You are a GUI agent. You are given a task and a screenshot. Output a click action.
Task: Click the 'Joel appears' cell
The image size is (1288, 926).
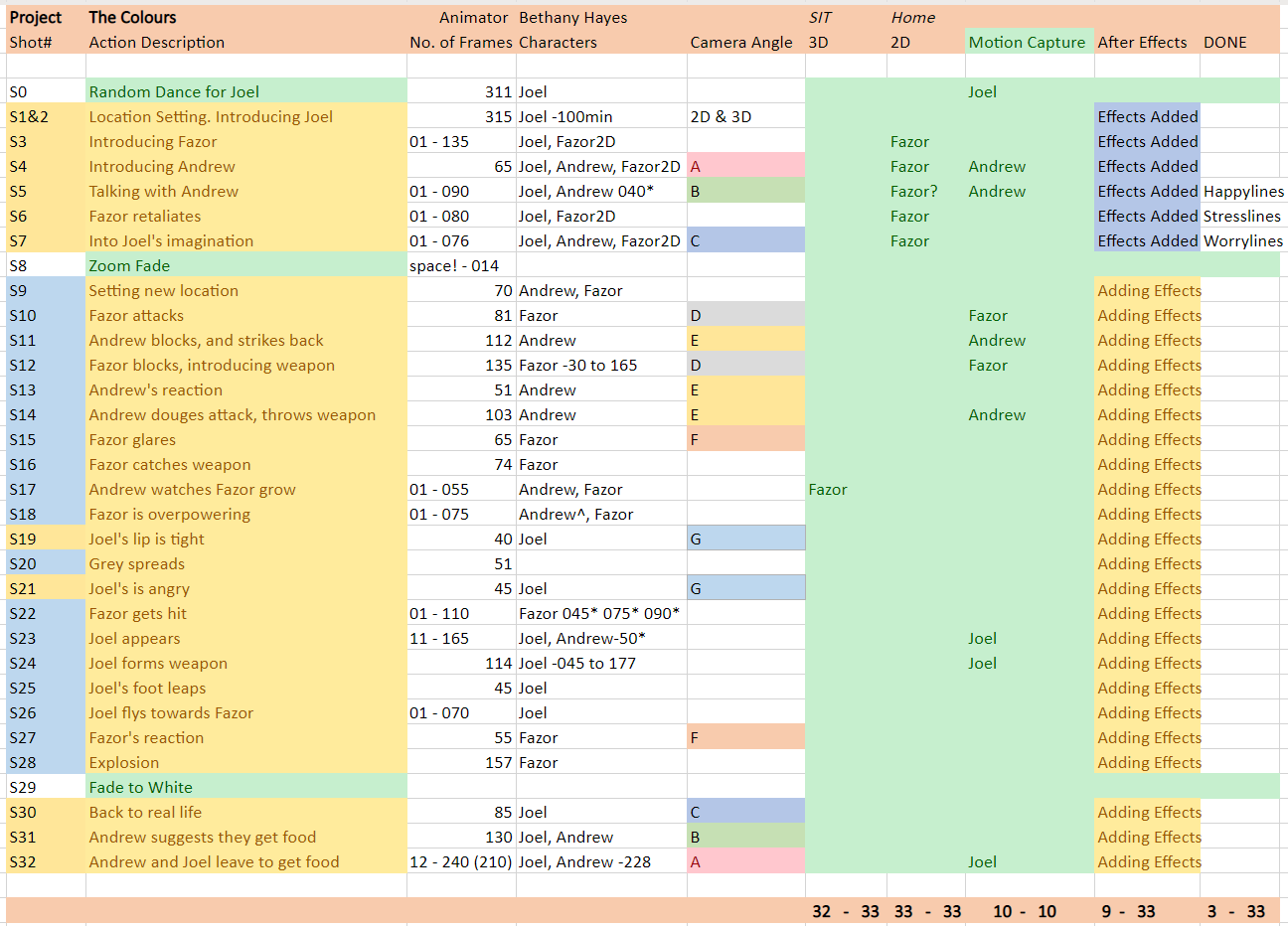coord(246,638)
